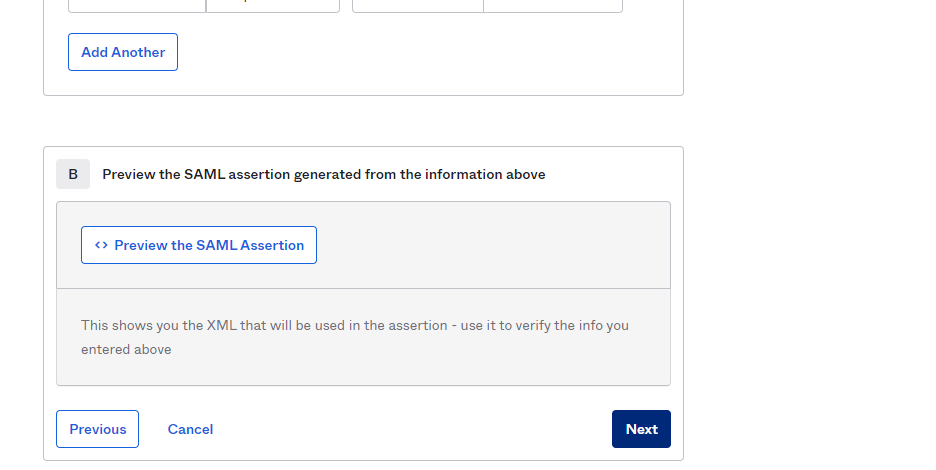Click the 'entered above' help text line
The height and width of the screenshot is (470, 936).
pyautogui.click(x=126, y=349)
